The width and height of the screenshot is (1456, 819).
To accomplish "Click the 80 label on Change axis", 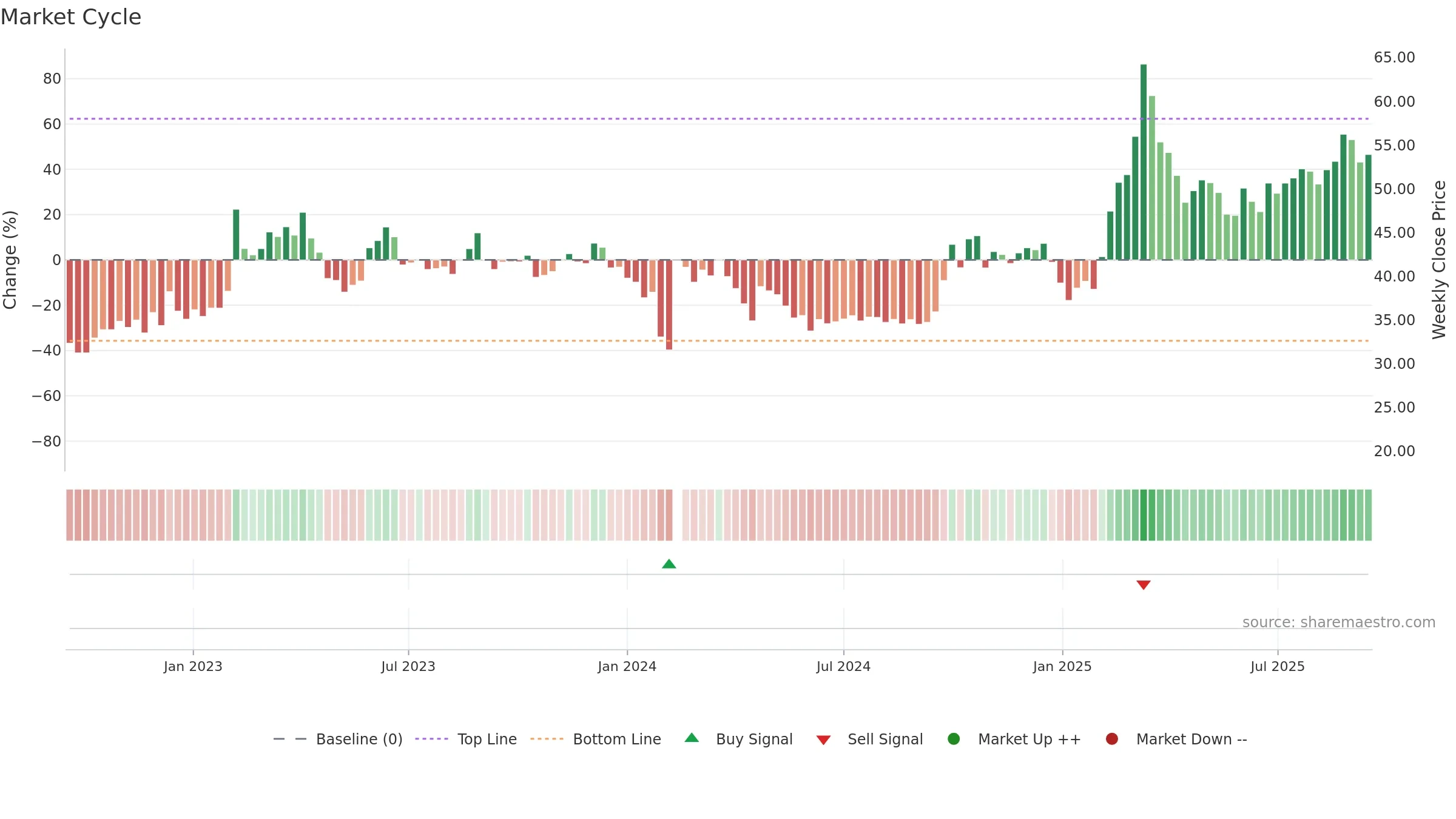I will (52, 79).
